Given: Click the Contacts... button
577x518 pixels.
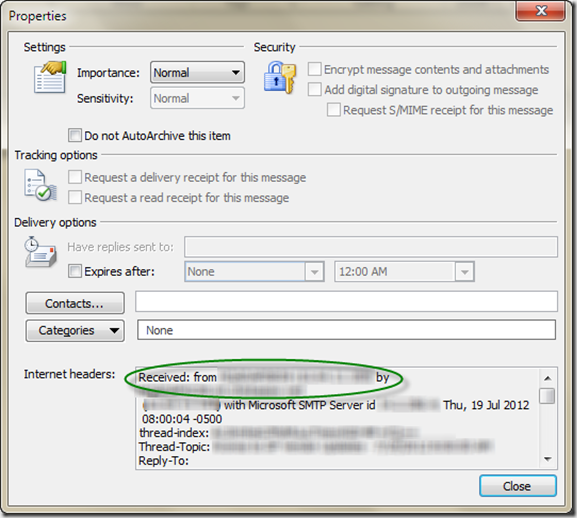Looking at the screenshot, I should click(x=75, y=303).
